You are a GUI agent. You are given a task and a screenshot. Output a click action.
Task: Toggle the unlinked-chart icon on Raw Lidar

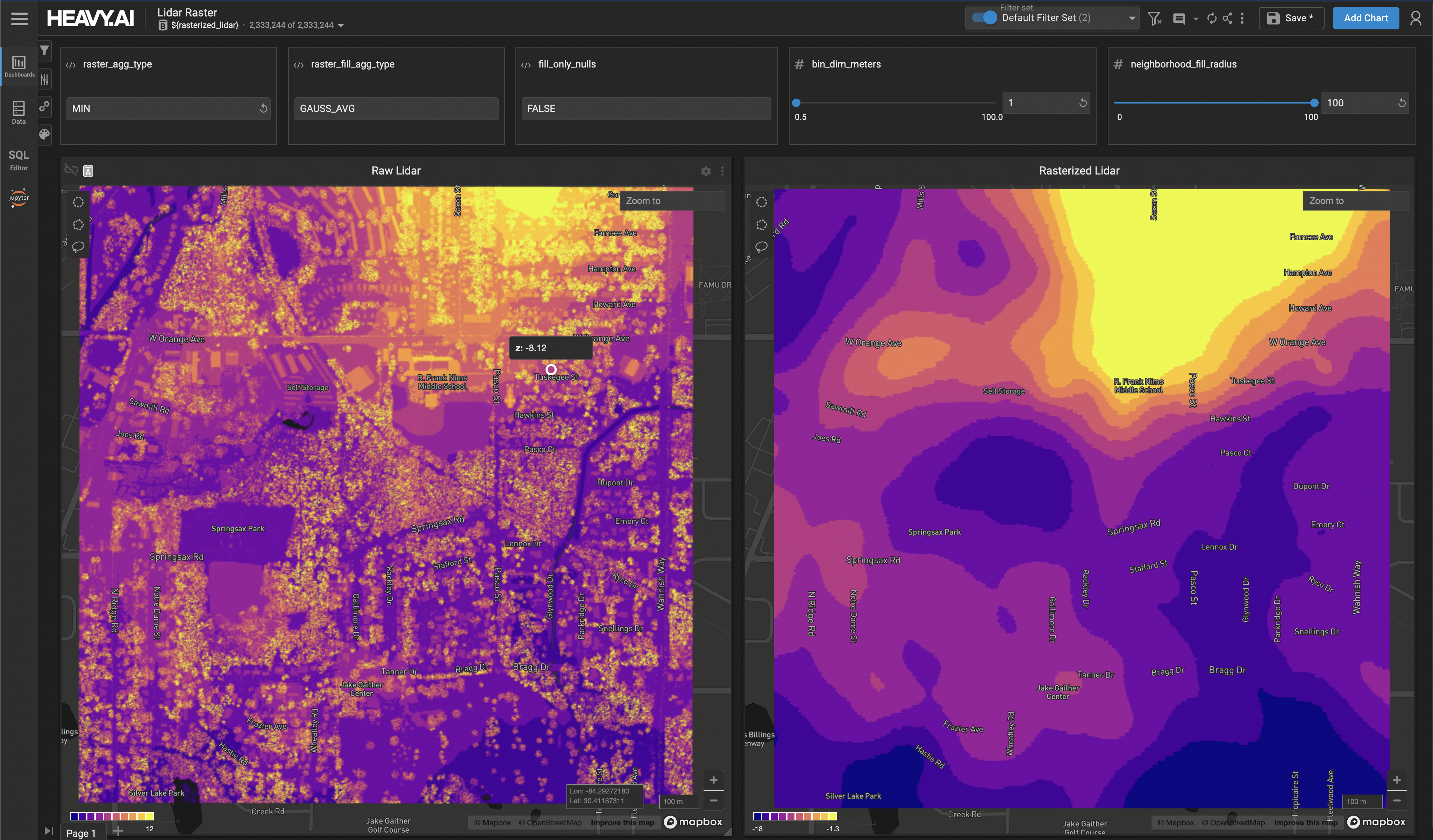71,170
